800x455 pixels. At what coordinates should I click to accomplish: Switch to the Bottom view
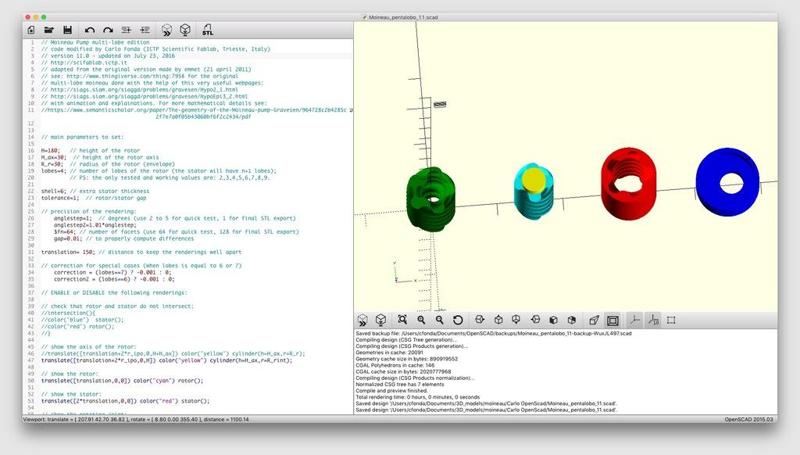[x=516, y=320]
